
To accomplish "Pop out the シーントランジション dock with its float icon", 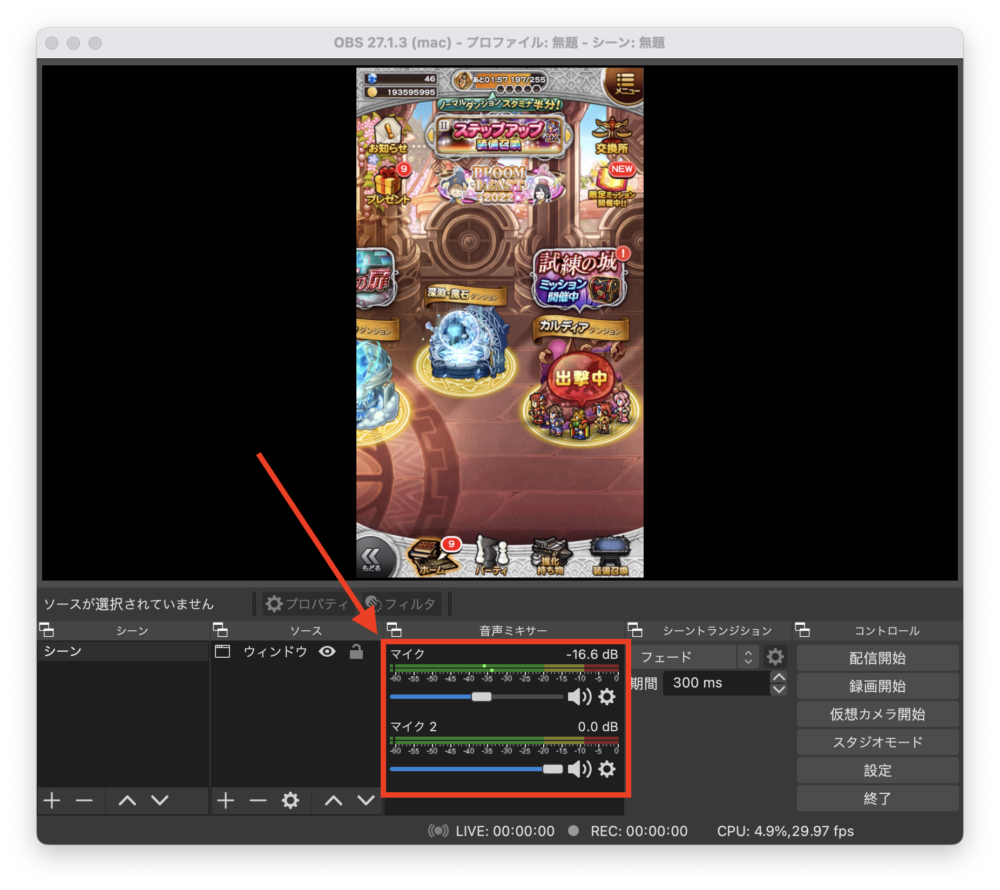I will [635, 630].
